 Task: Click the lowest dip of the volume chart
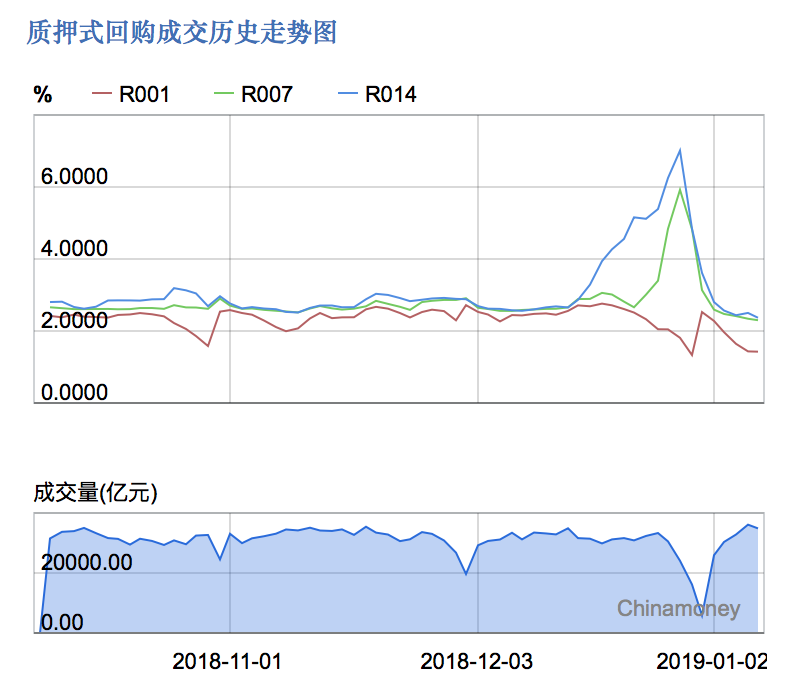click(x=702, y=617)
